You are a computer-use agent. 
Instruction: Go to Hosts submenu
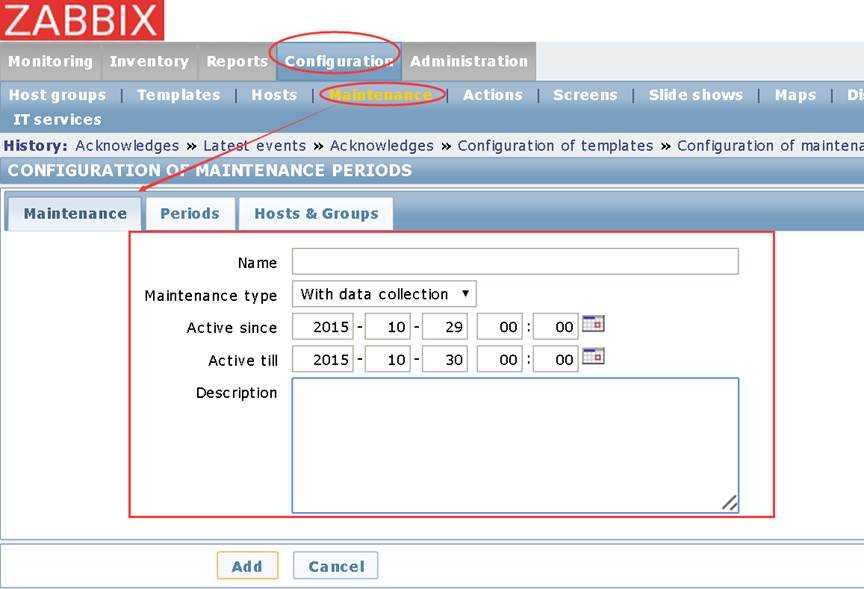click(x=274, y=95)
